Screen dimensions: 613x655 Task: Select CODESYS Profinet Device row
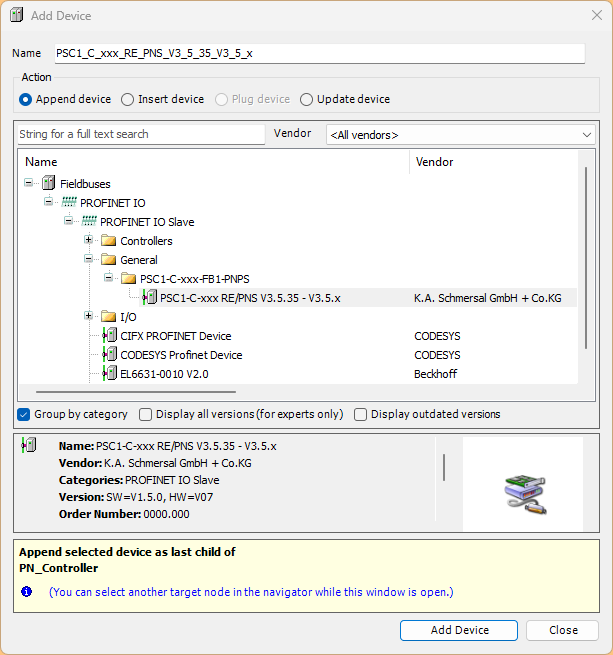coord(181,355)
